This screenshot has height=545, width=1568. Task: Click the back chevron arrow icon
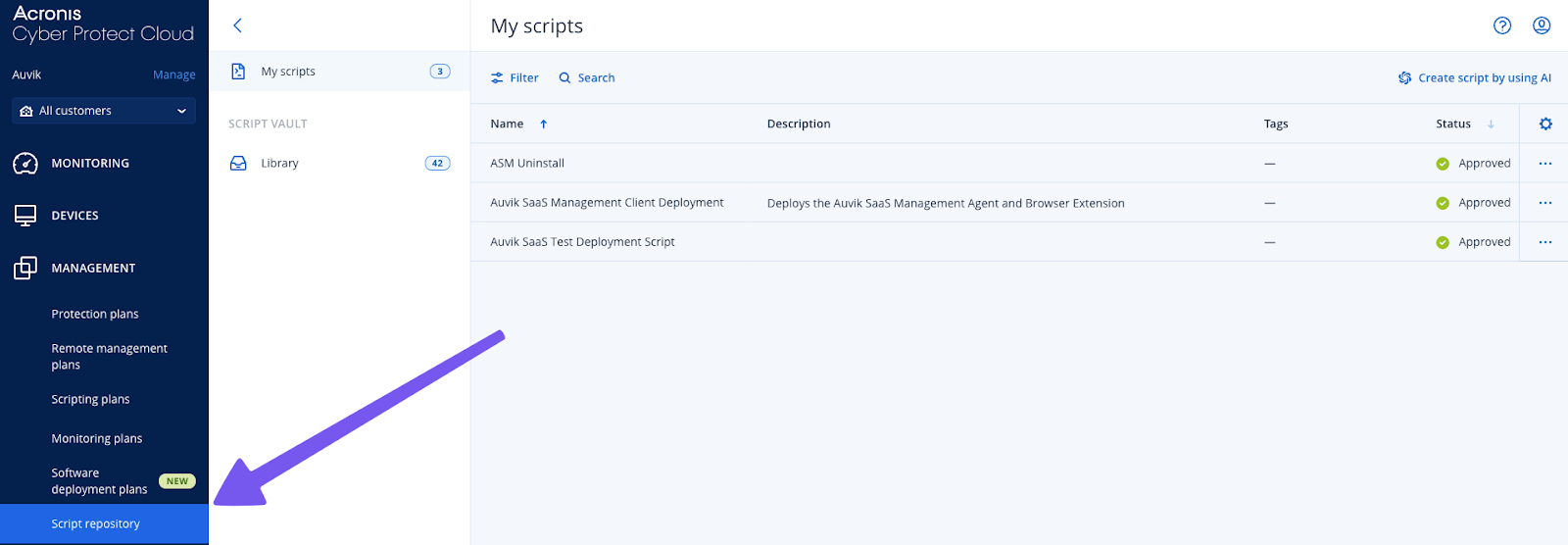[x=237, y=25]
